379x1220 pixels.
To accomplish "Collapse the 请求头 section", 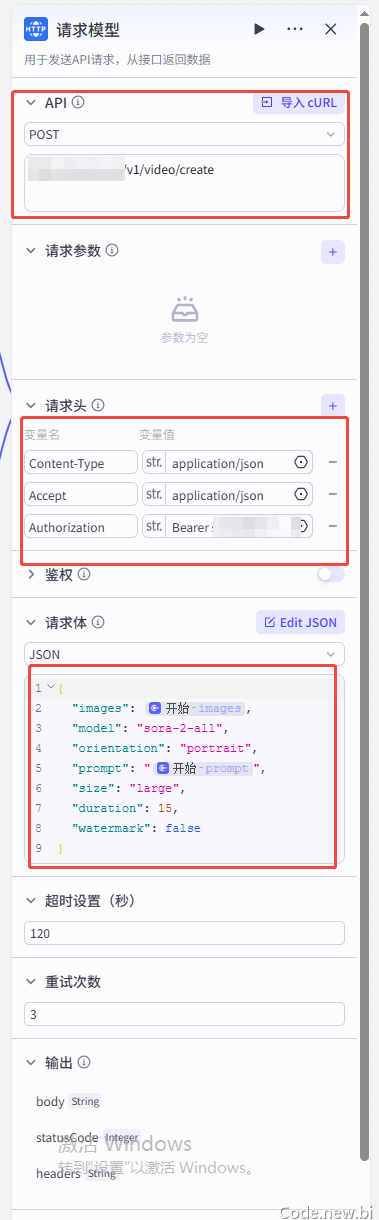I will (30, 406).
